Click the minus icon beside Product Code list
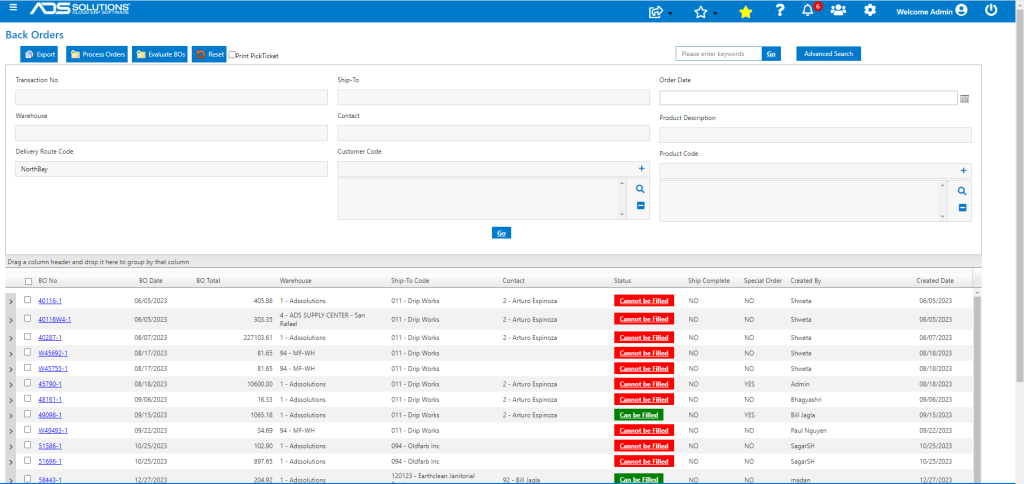This screenshot has height=484, width=1024. click(962, 208)
